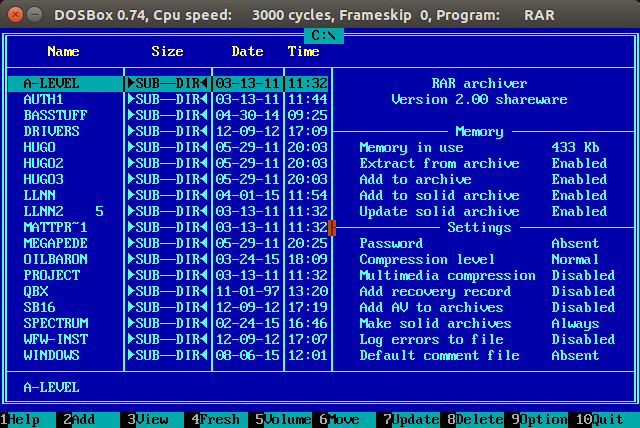Click the Add recovery record setting
Screen dimensions: 640x428
487,291
